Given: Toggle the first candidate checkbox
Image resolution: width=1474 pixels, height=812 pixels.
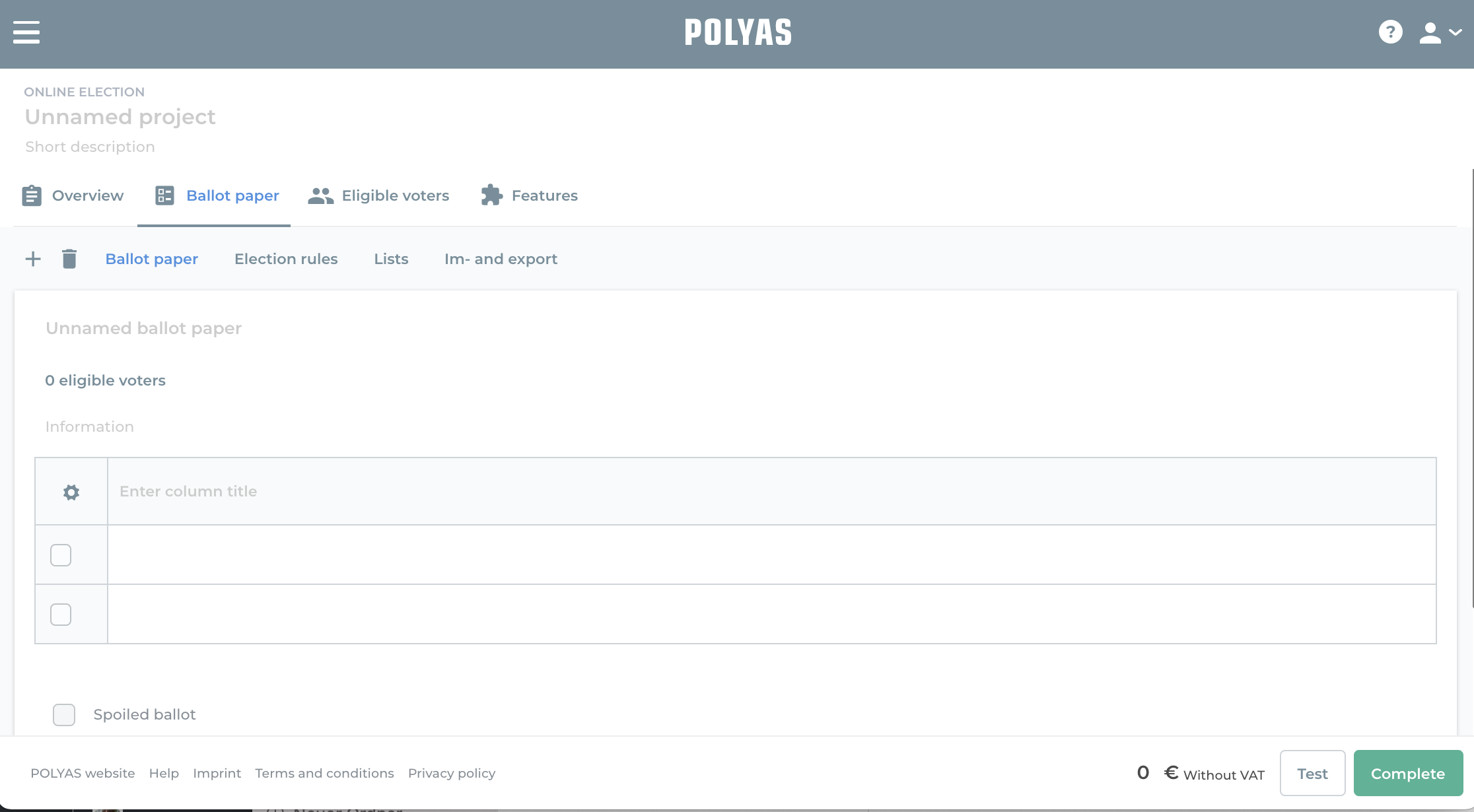Looking at the screenshot, I should tap(62, 555).
